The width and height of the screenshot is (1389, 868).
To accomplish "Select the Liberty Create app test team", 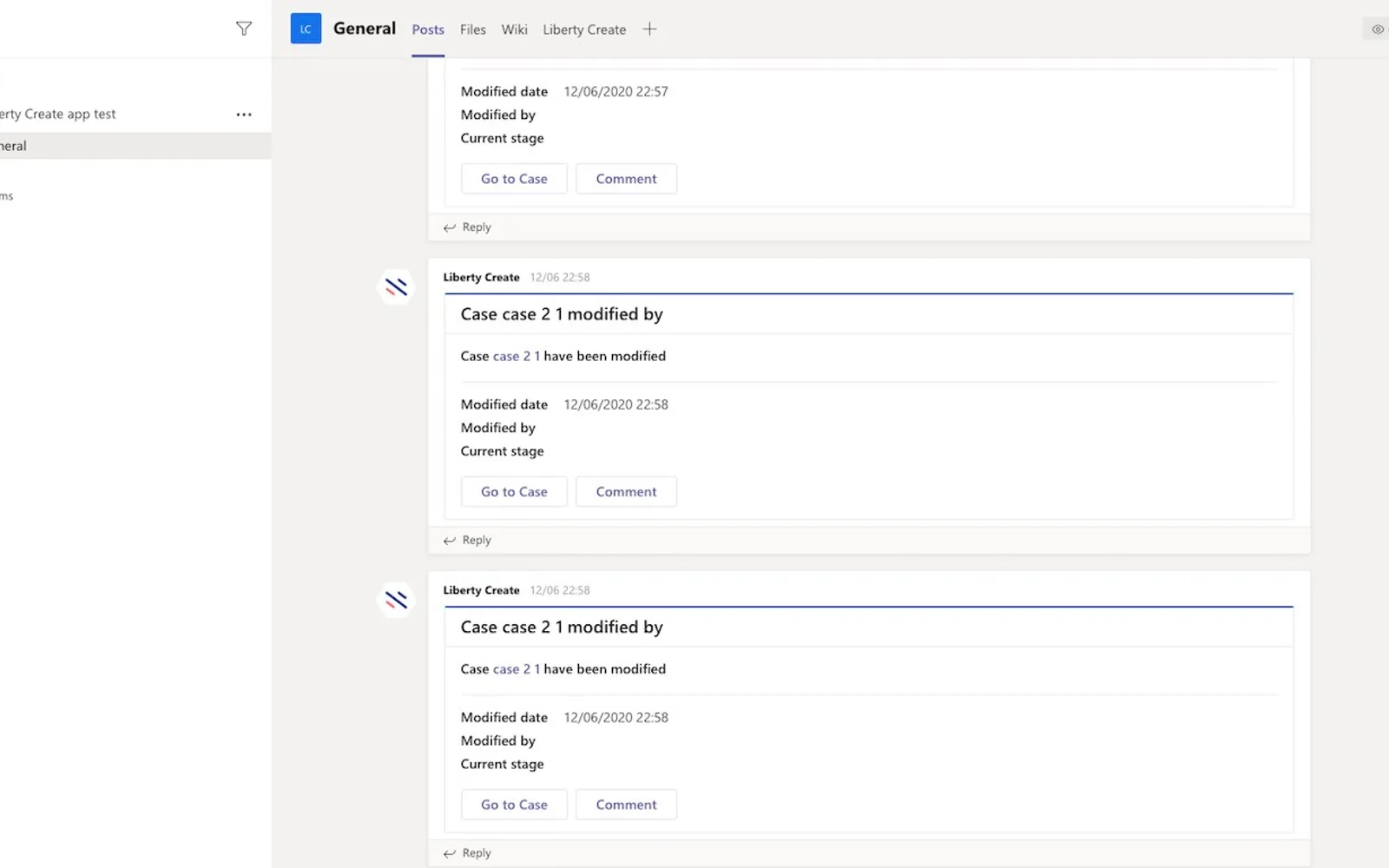I will point(58,114).
